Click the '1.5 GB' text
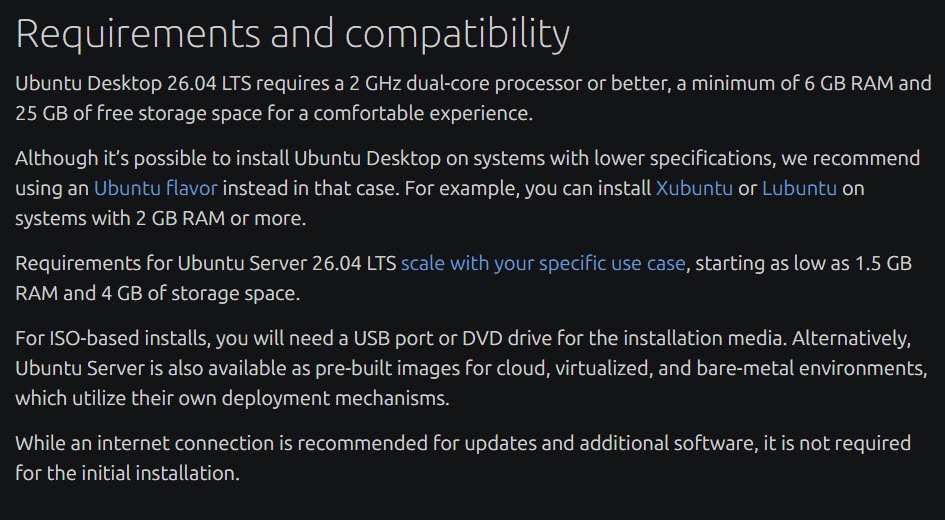Screen dimensions: 945x520 click(878, 264)
